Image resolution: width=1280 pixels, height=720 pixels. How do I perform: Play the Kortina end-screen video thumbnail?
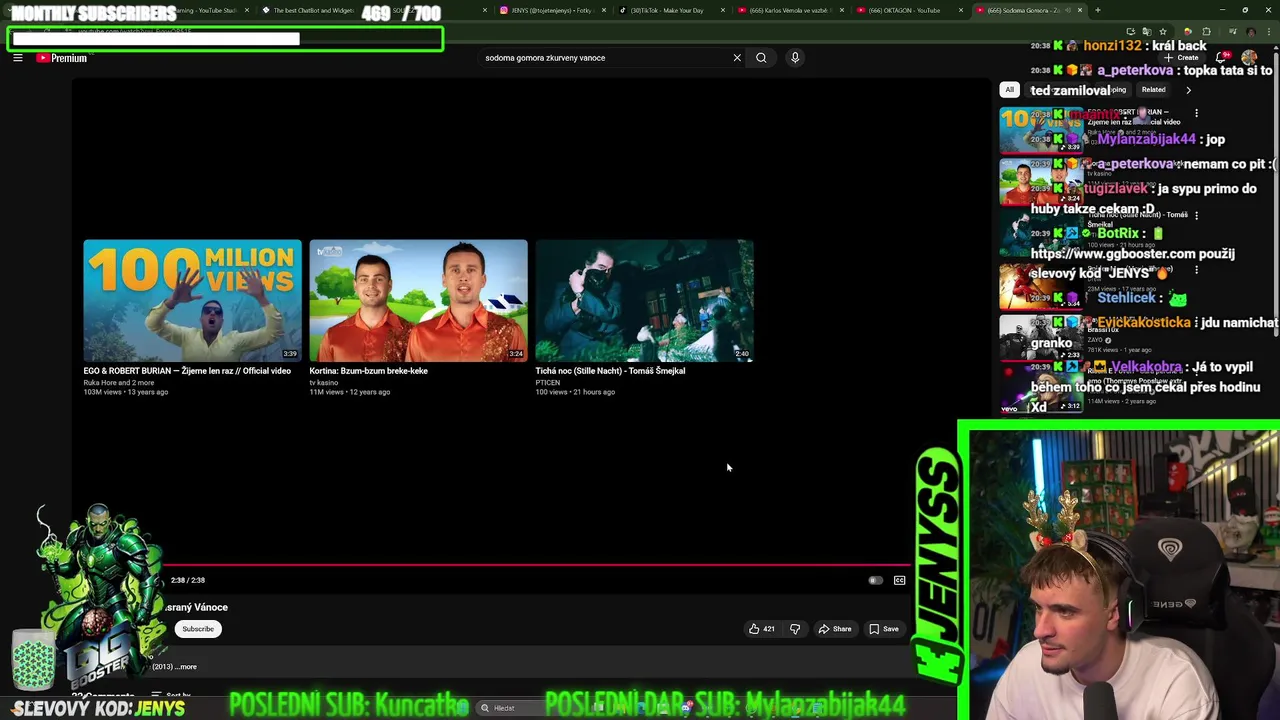tap(418, 300)
